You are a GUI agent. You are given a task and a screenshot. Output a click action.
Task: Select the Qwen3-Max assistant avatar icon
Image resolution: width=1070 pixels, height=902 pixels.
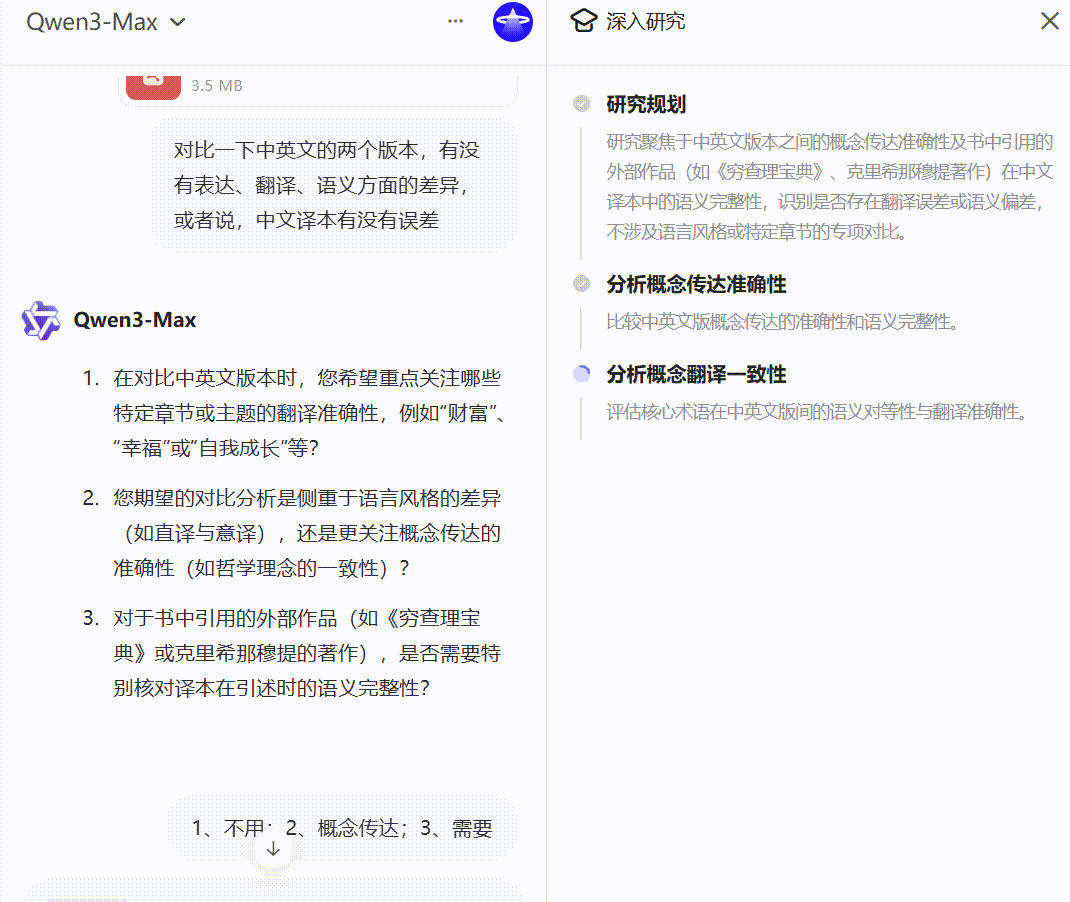40,320
